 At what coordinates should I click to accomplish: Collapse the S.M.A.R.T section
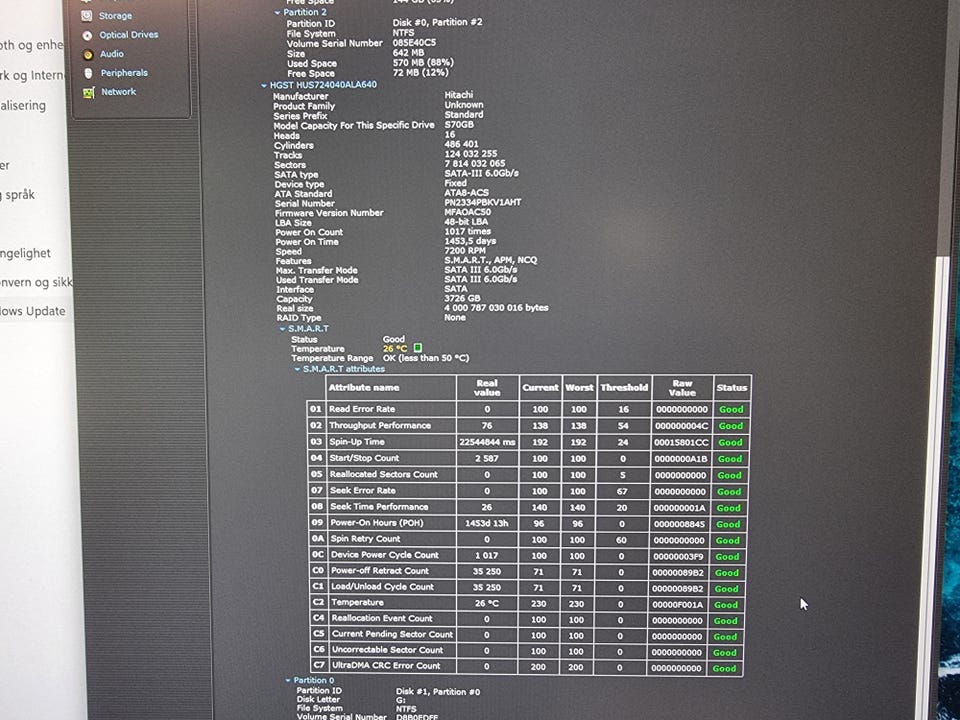tap(282, 329)
